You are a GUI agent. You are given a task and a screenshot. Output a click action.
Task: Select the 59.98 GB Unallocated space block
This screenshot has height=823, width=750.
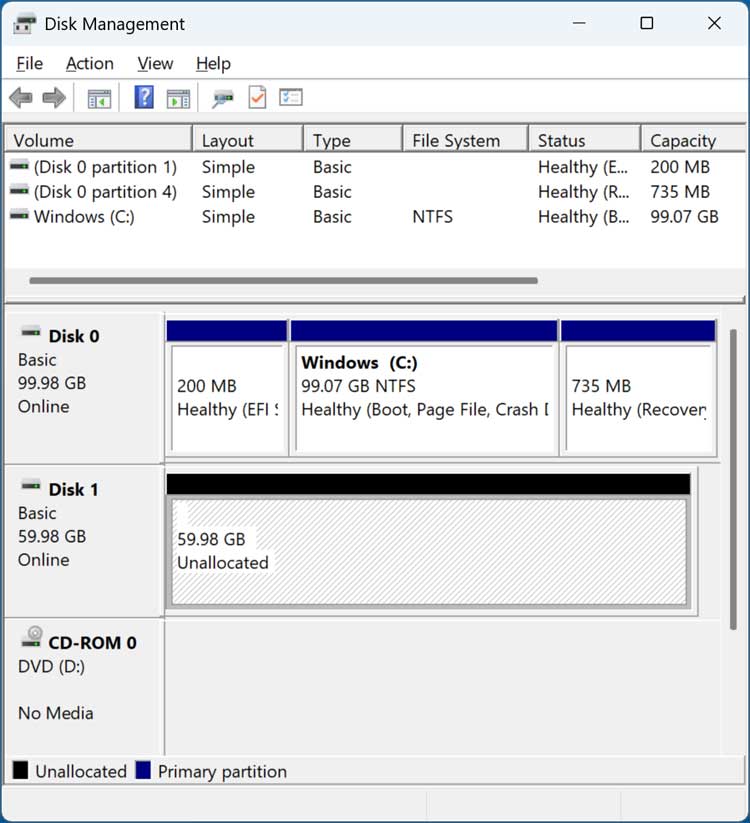point(428,542)
